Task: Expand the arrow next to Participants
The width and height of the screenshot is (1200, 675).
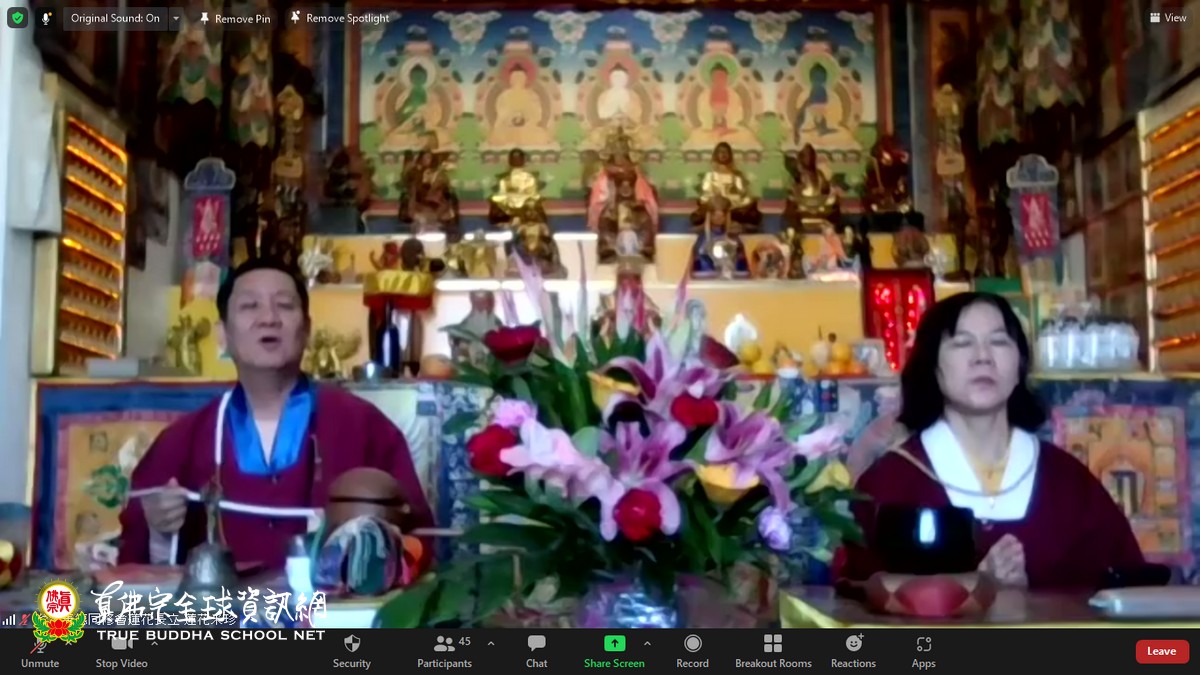Action: pos(490,643)
